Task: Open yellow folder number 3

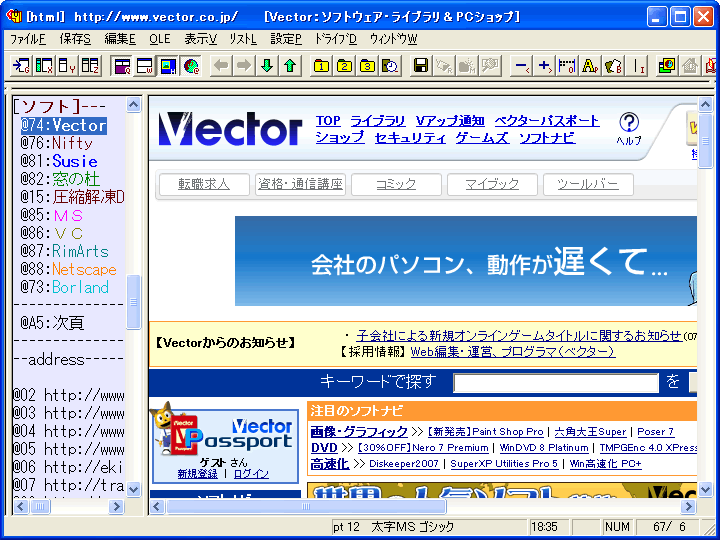Action: [x=367, y=66]
